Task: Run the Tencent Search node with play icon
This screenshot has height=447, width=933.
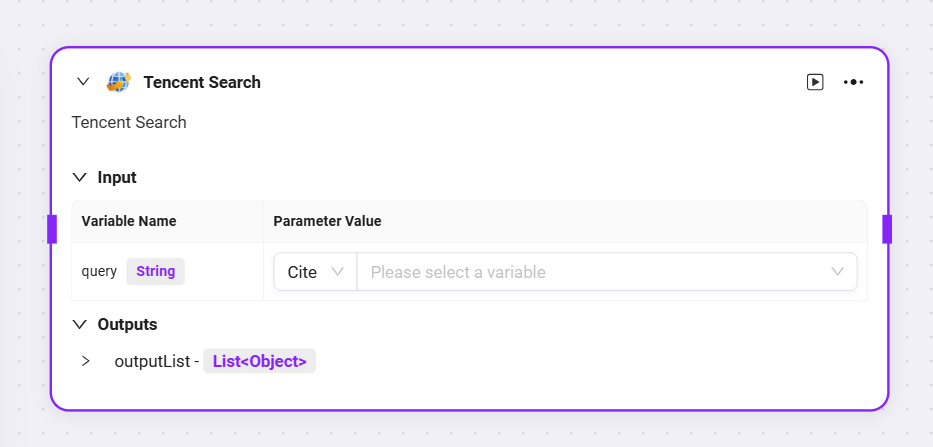Action: [815, 82]
